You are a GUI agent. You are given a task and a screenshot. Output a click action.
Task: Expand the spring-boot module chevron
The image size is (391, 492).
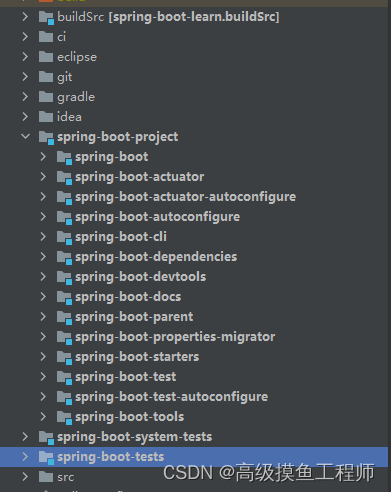coord(43,157)
